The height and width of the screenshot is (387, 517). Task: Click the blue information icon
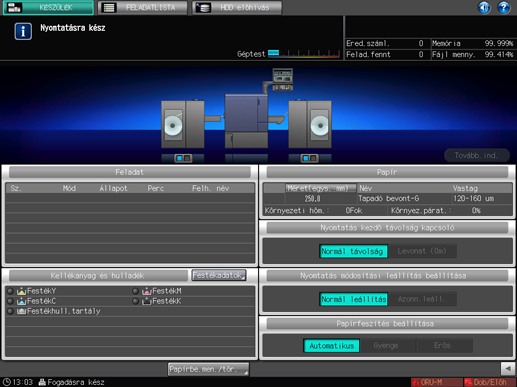[23, 31]
